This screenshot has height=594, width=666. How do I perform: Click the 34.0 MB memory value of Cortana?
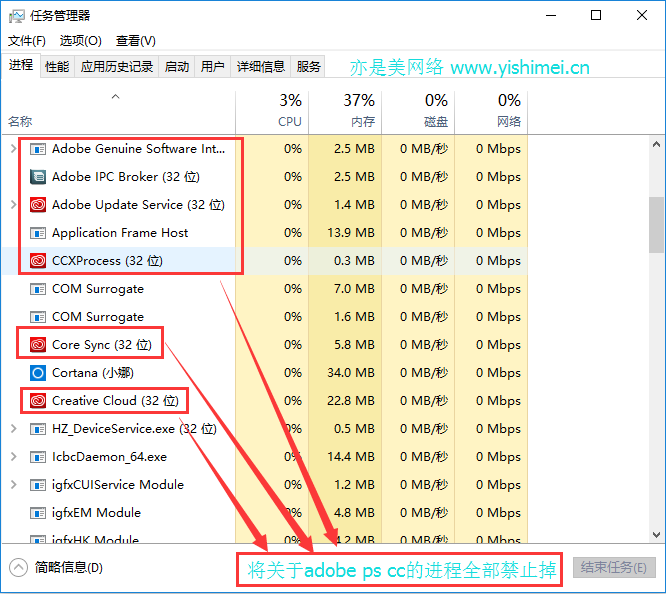coord(351,373)
